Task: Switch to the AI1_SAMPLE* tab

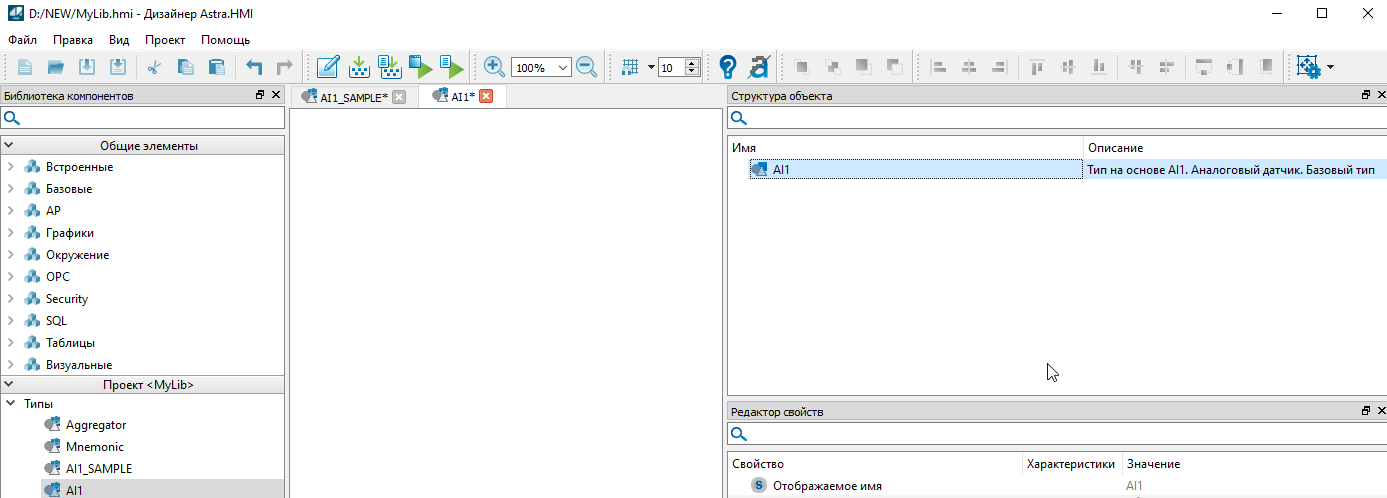Action: [353, 97]
